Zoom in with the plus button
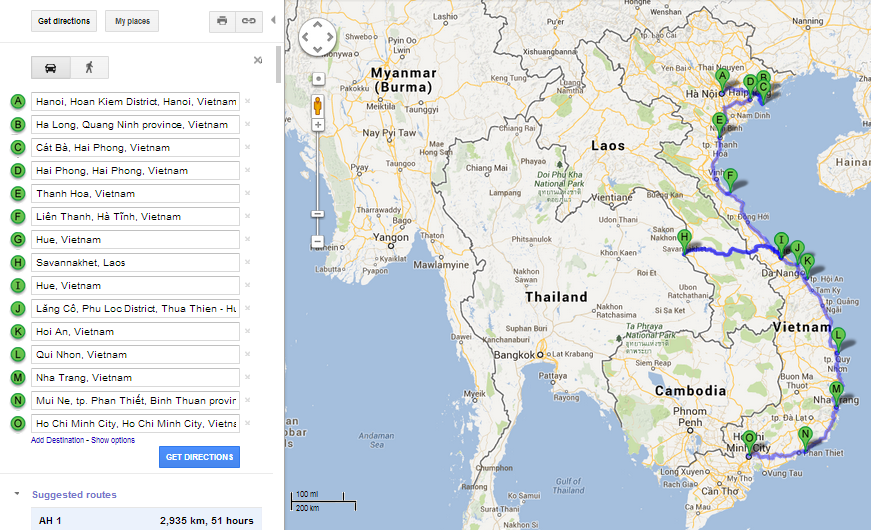 click(x=318, y=125)
